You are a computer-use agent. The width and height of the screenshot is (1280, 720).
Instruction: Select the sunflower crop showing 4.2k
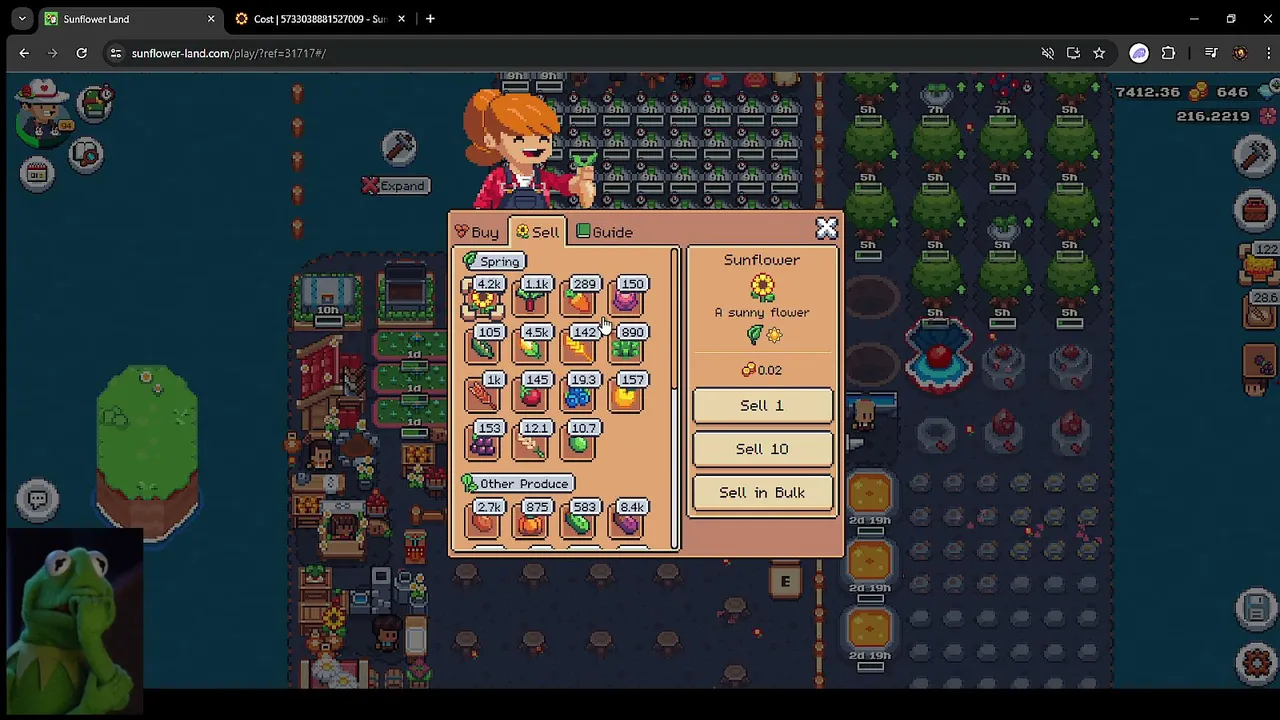pyautogui.click(x=484, y=298)
